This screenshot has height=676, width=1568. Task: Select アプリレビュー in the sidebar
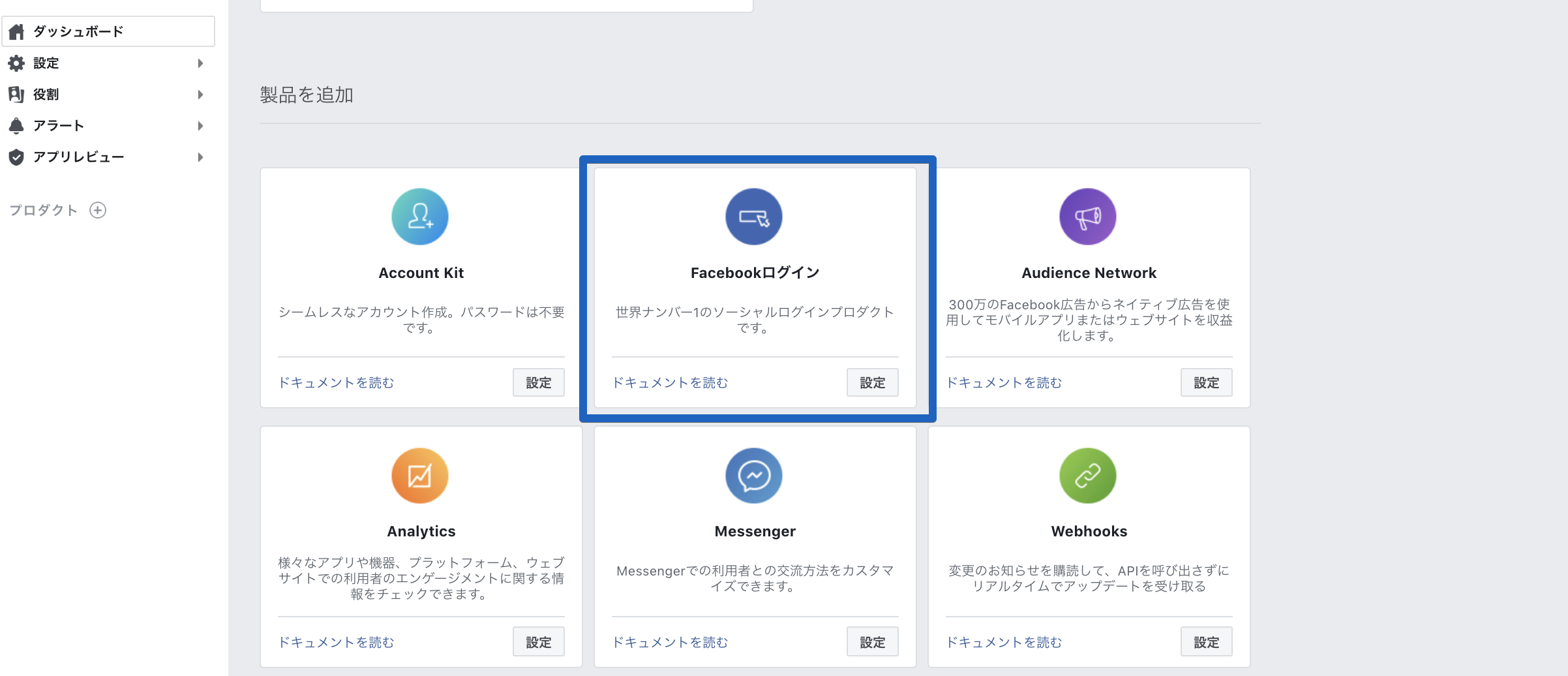pos(78,157)
